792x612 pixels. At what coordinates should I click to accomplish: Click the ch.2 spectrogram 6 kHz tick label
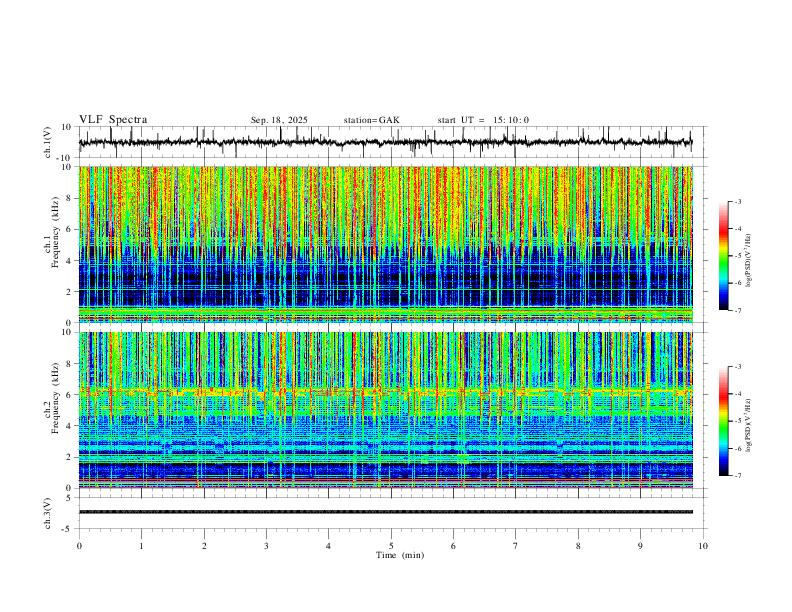(x=69, y=395)
